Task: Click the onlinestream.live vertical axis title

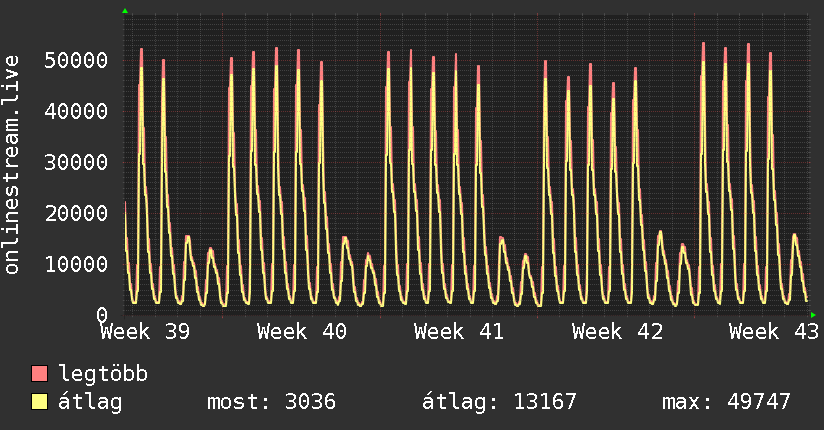Action: pos(12,165)
